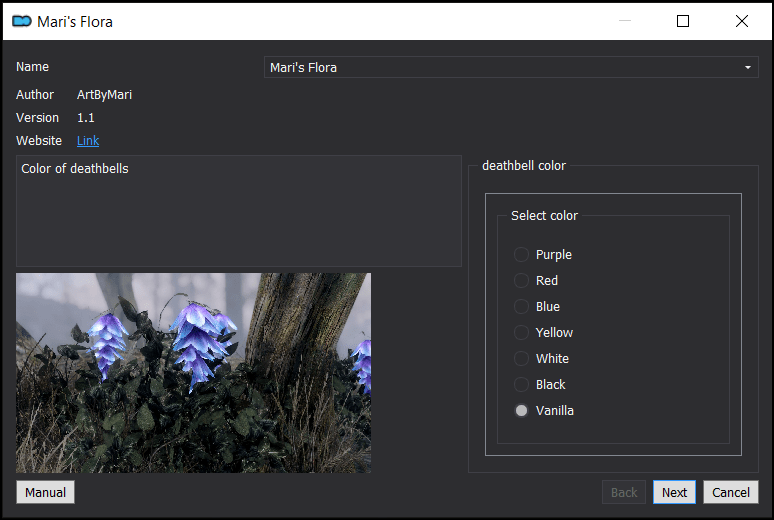Open the Website Link
The height and width of the screenshot is (520, 774).
pos(88,141)
